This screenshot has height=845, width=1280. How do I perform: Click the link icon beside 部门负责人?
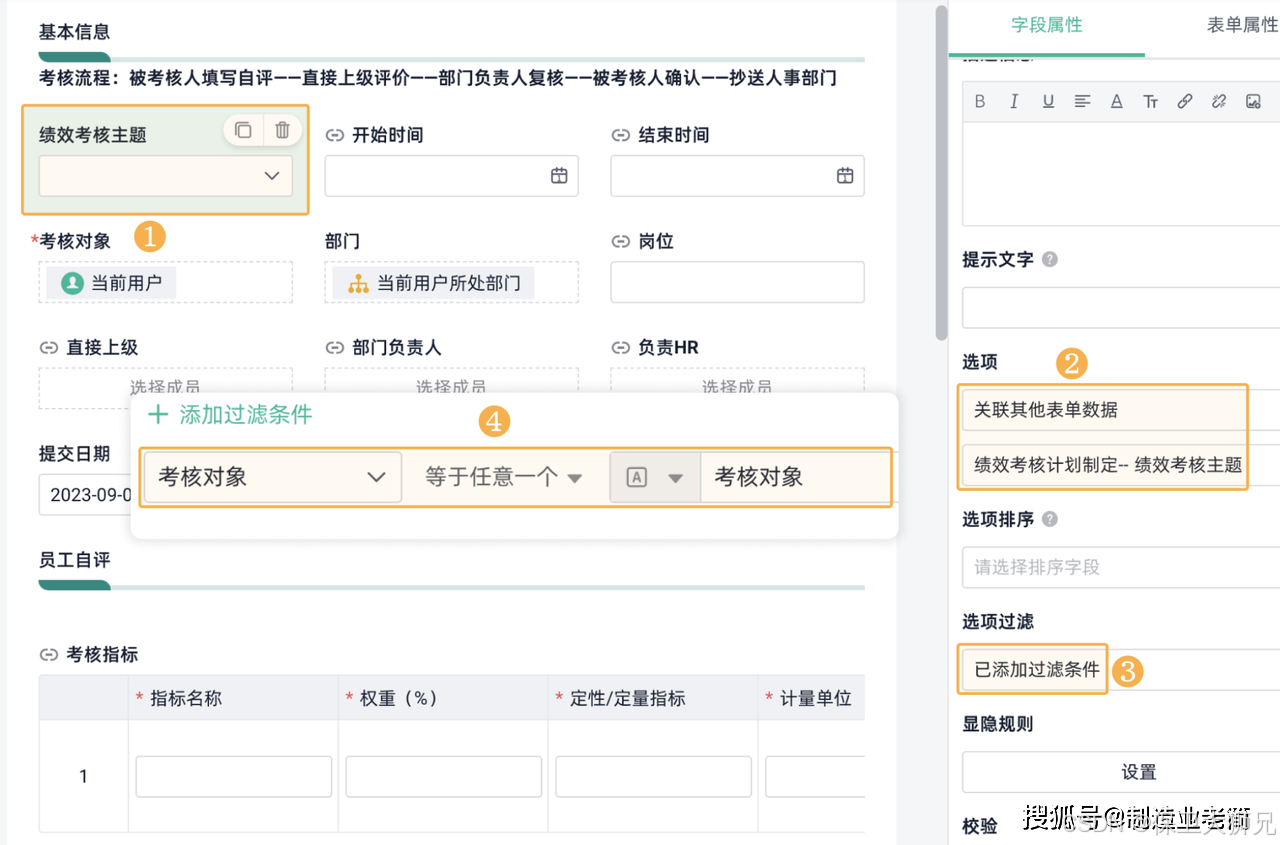(x=335, y=348)
